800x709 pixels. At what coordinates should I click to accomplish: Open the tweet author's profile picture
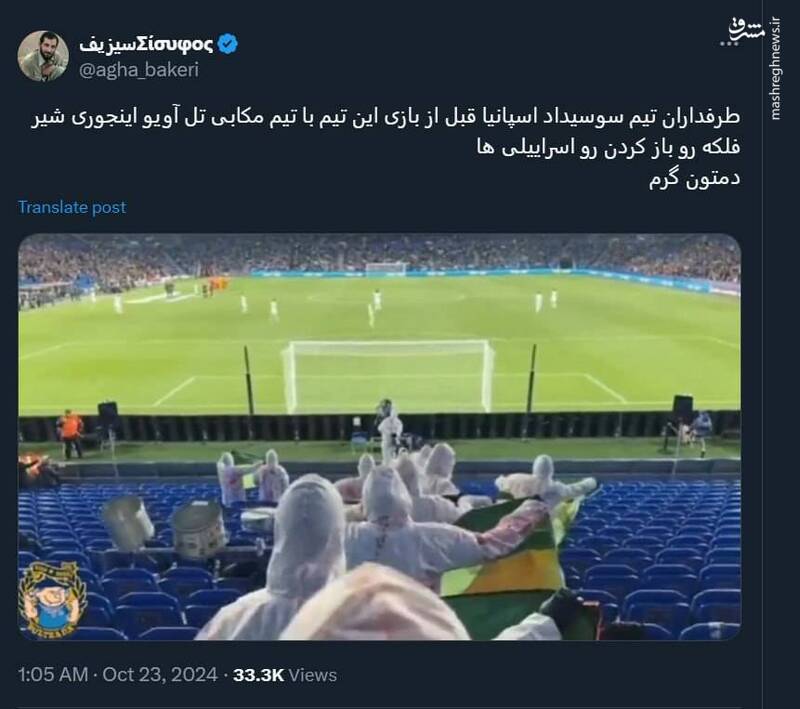point(43,56)
